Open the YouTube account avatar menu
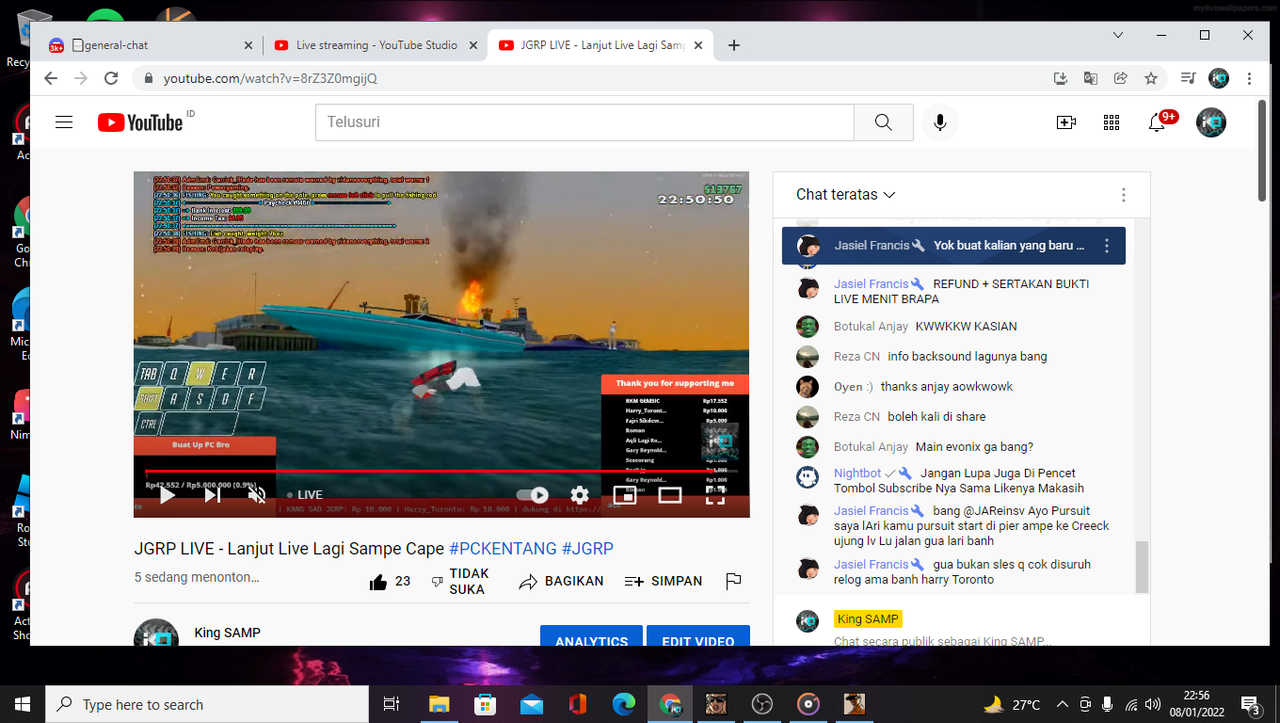The image size is (1280, 723). coord(1211,122)
